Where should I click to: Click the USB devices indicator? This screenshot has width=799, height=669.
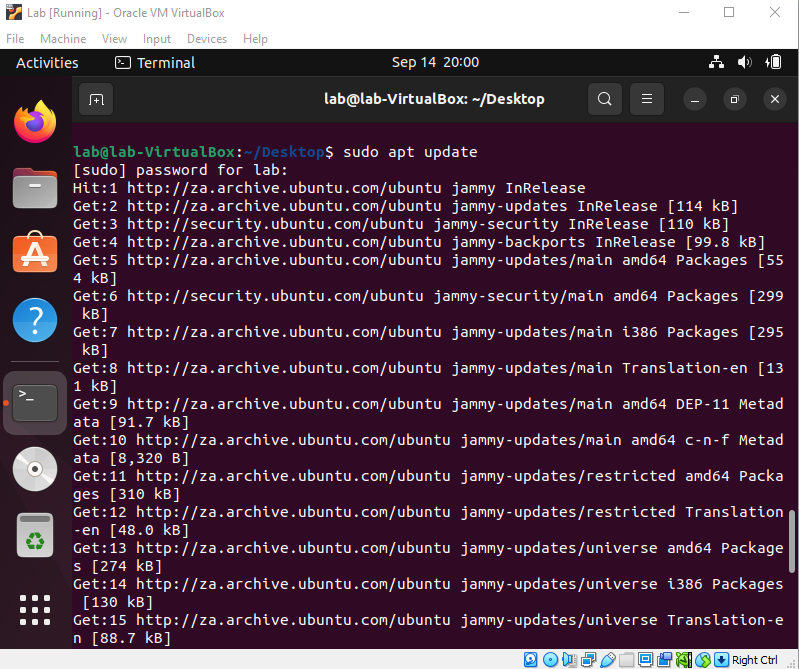click(608, 660)
